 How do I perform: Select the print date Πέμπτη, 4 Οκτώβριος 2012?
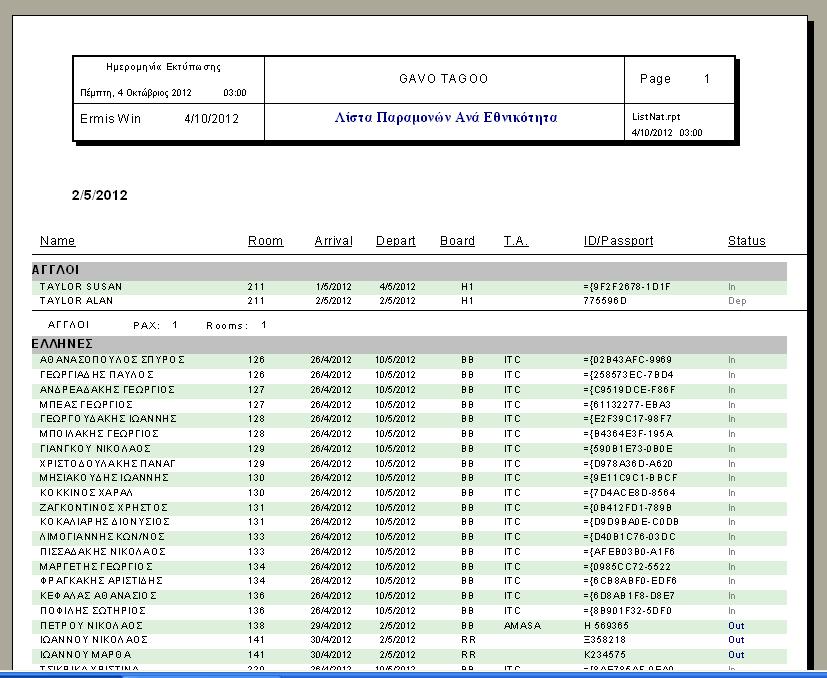coord(136,93)
